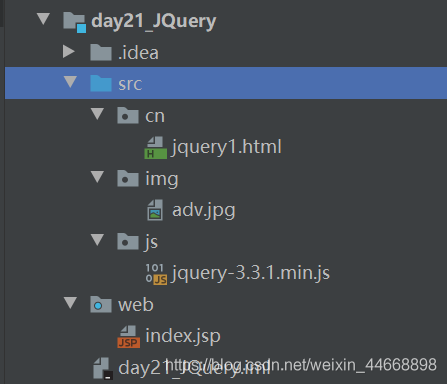Click the cn package folder icon
Viewport: 447px width, 384px height.
click(x=128, y=116)
